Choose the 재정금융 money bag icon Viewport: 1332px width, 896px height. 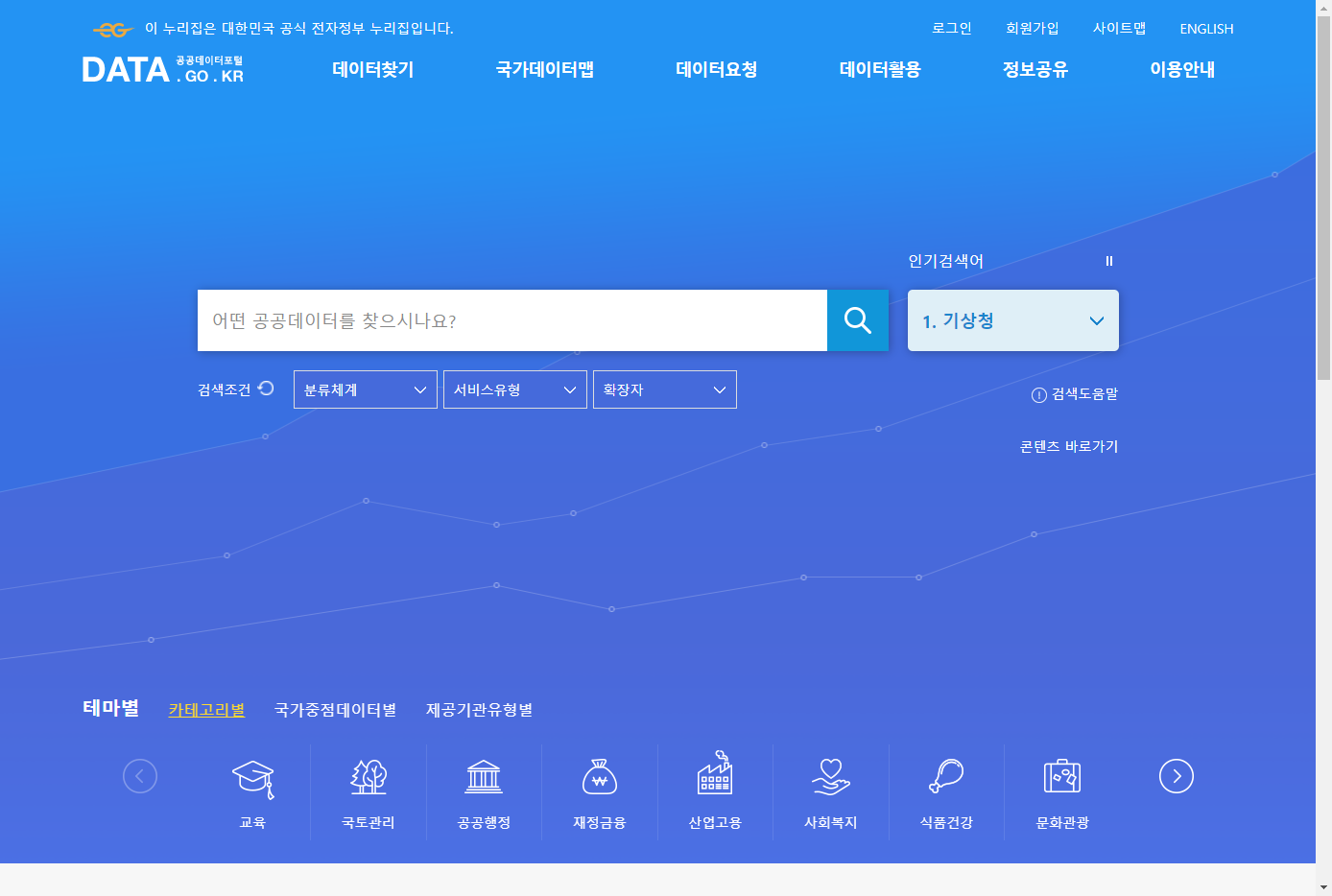[x=600, y=778]
